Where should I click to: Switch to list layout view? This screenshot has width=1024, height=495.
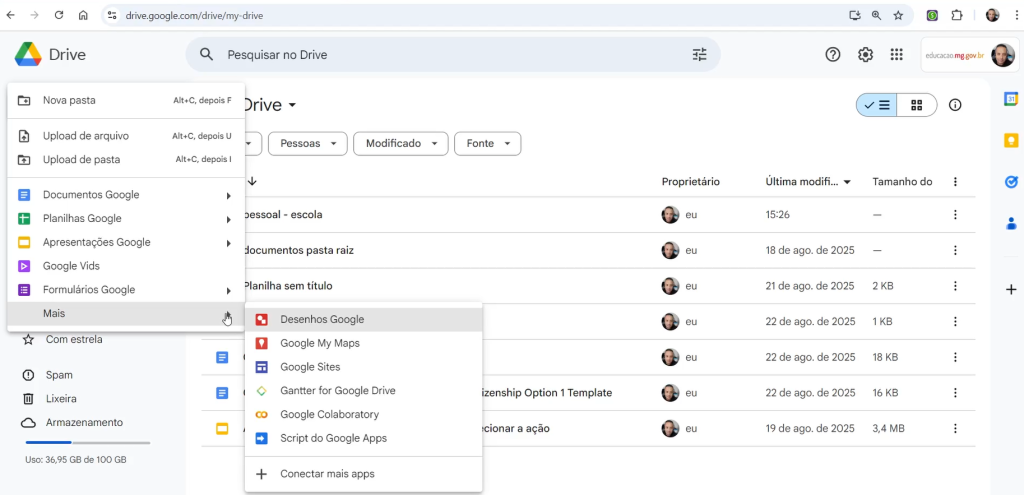coord(877,105)
